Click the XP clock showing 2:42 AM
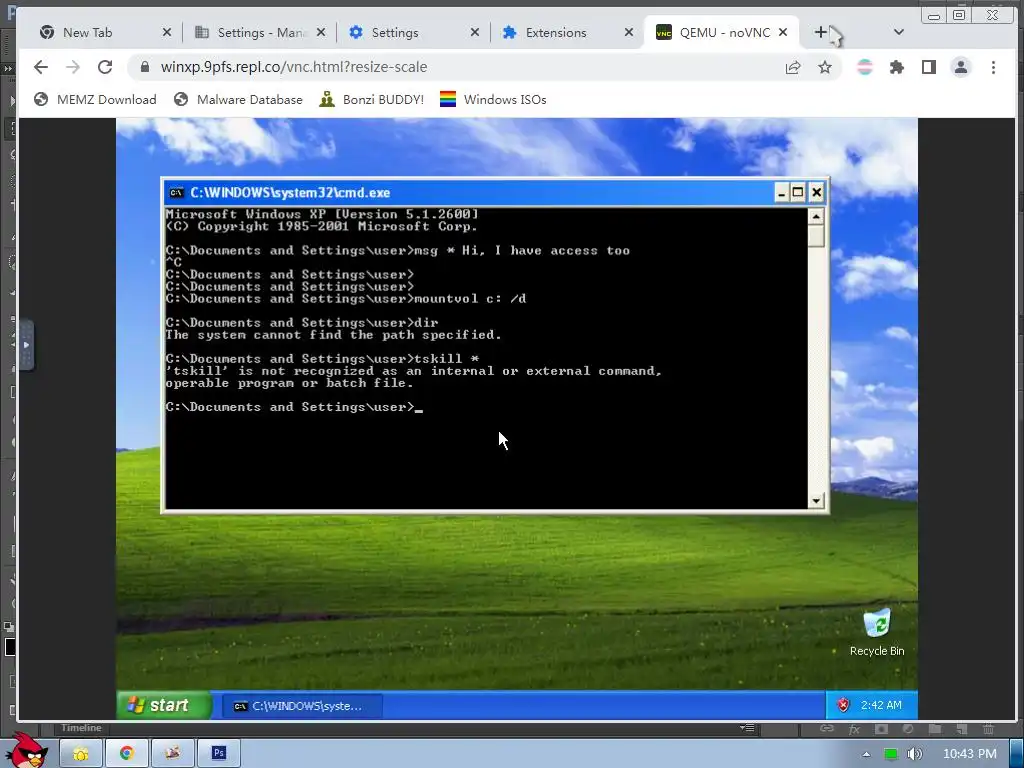 coord(881,705)
